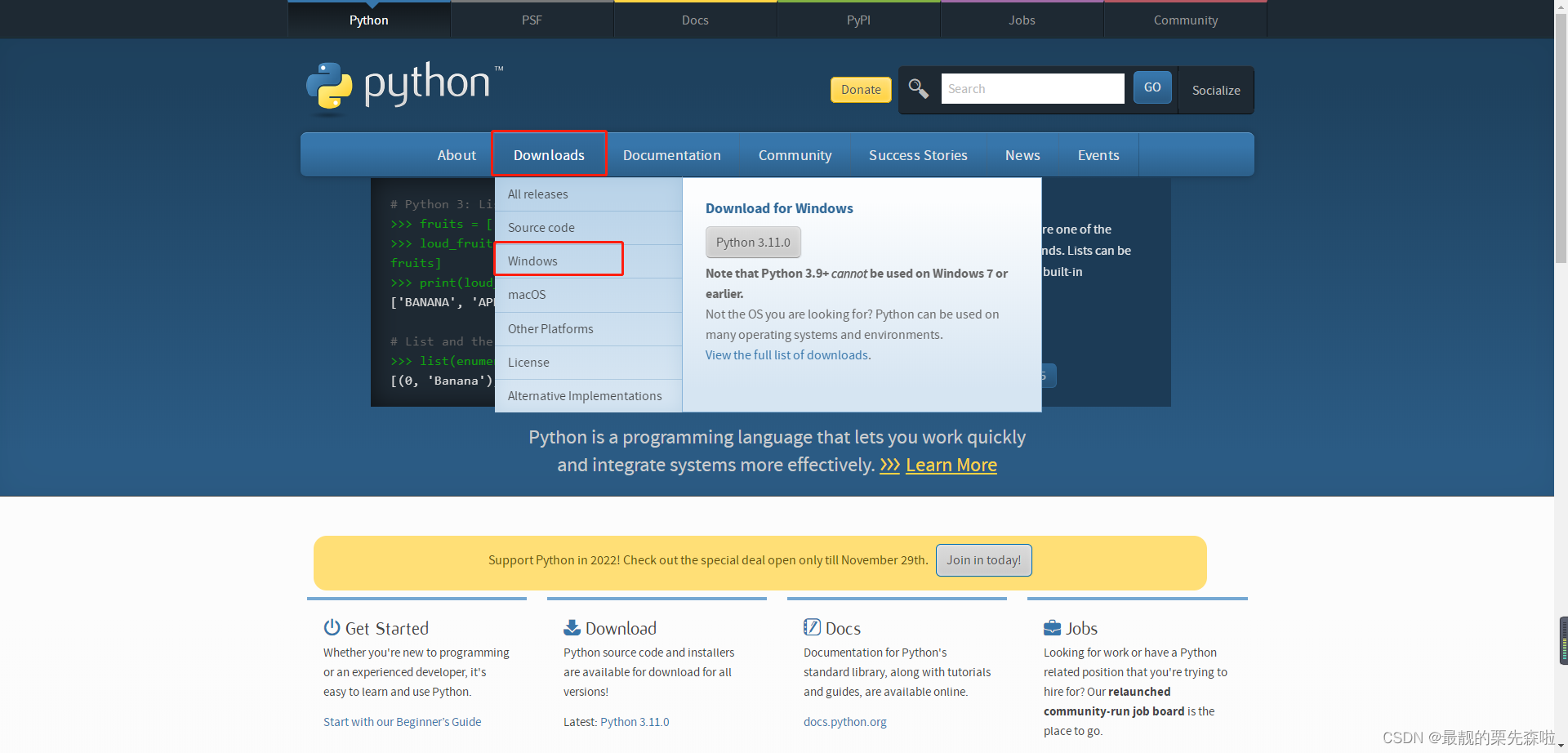Visit the docs.python.org link
The width and height of the screenshot is (1568, 753).
click(845, 722)
